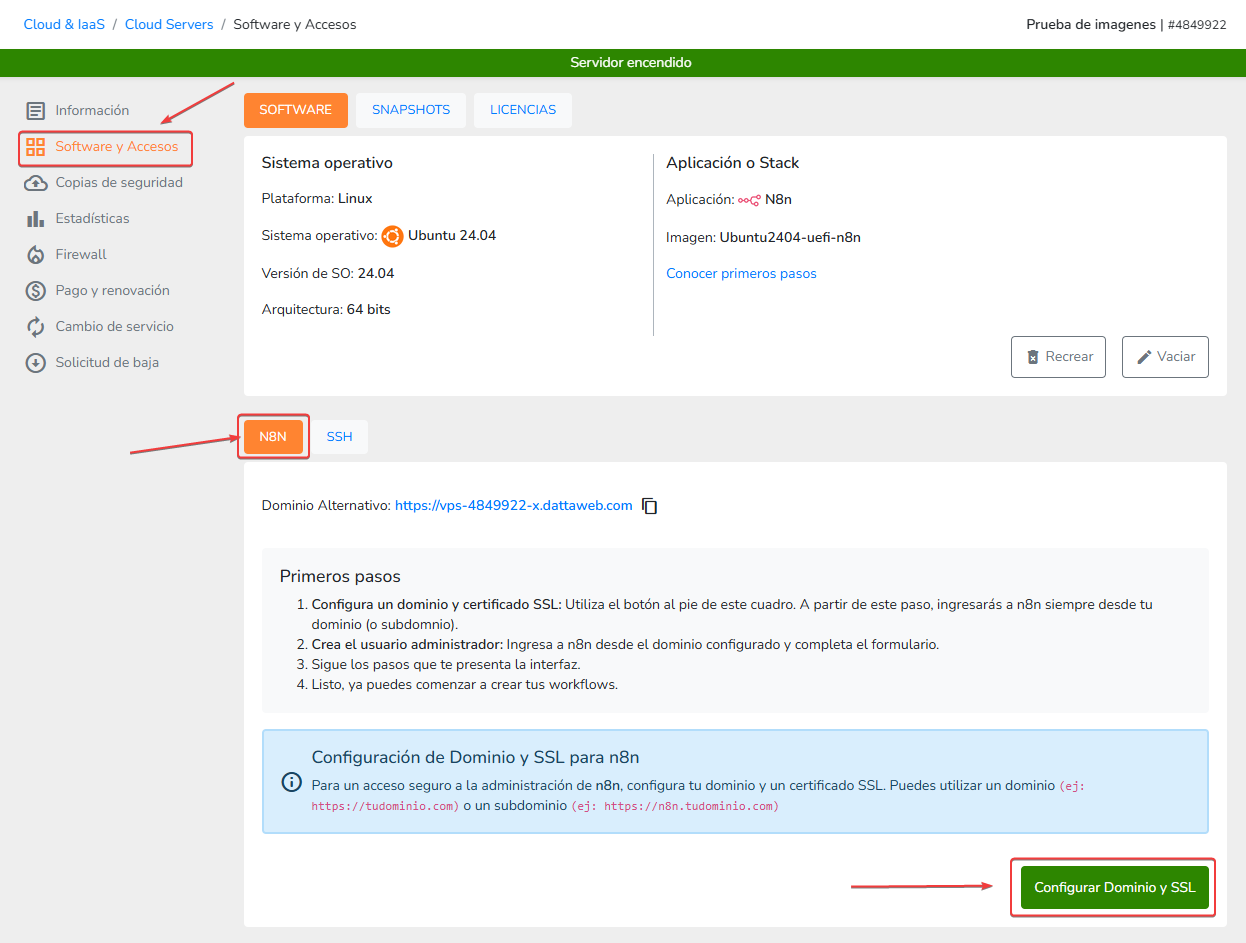Navigate to Cambio de servicio

[x=115, y=327]
